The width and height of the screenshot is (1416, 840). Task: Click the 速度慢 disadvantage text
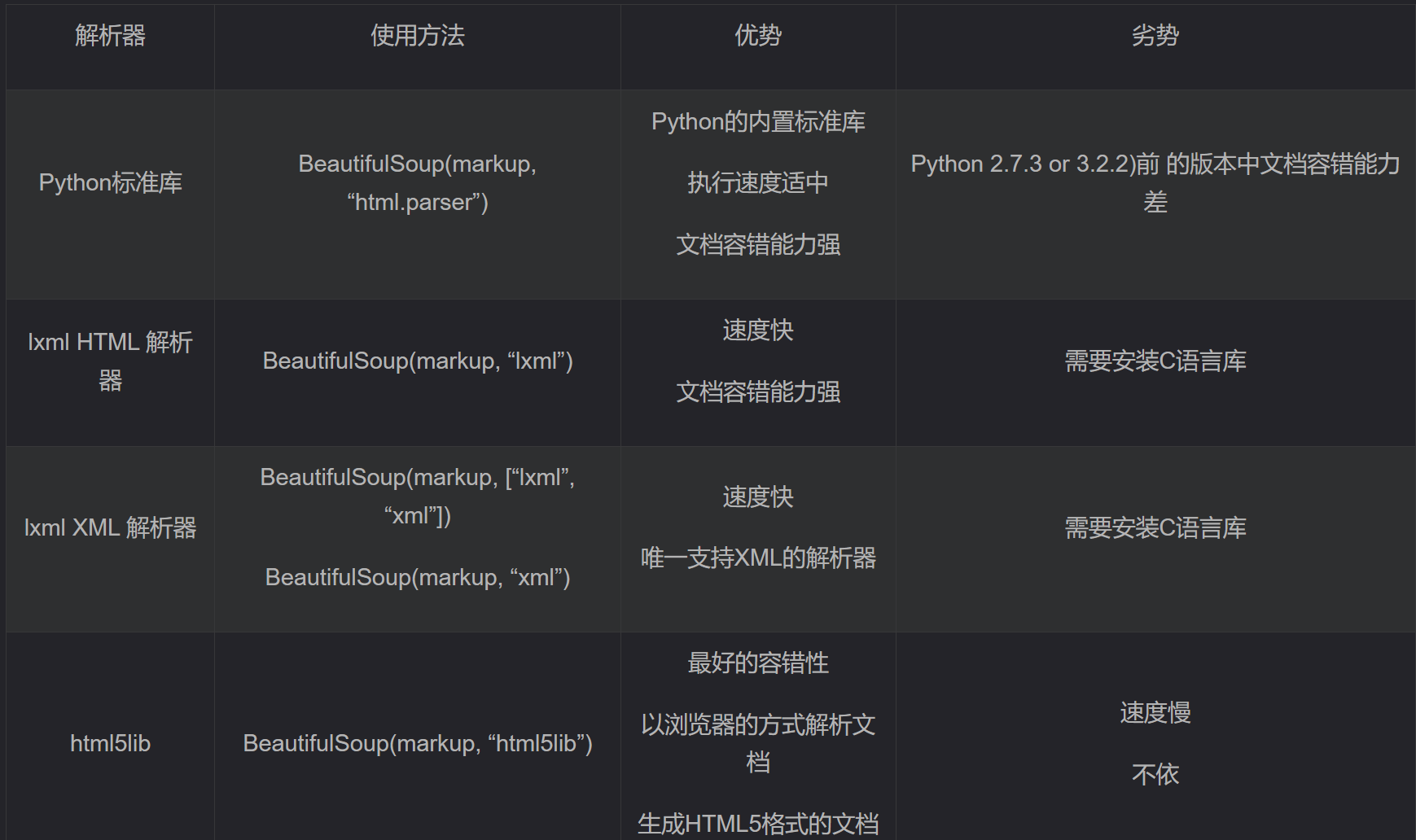tap(1155, 713)
